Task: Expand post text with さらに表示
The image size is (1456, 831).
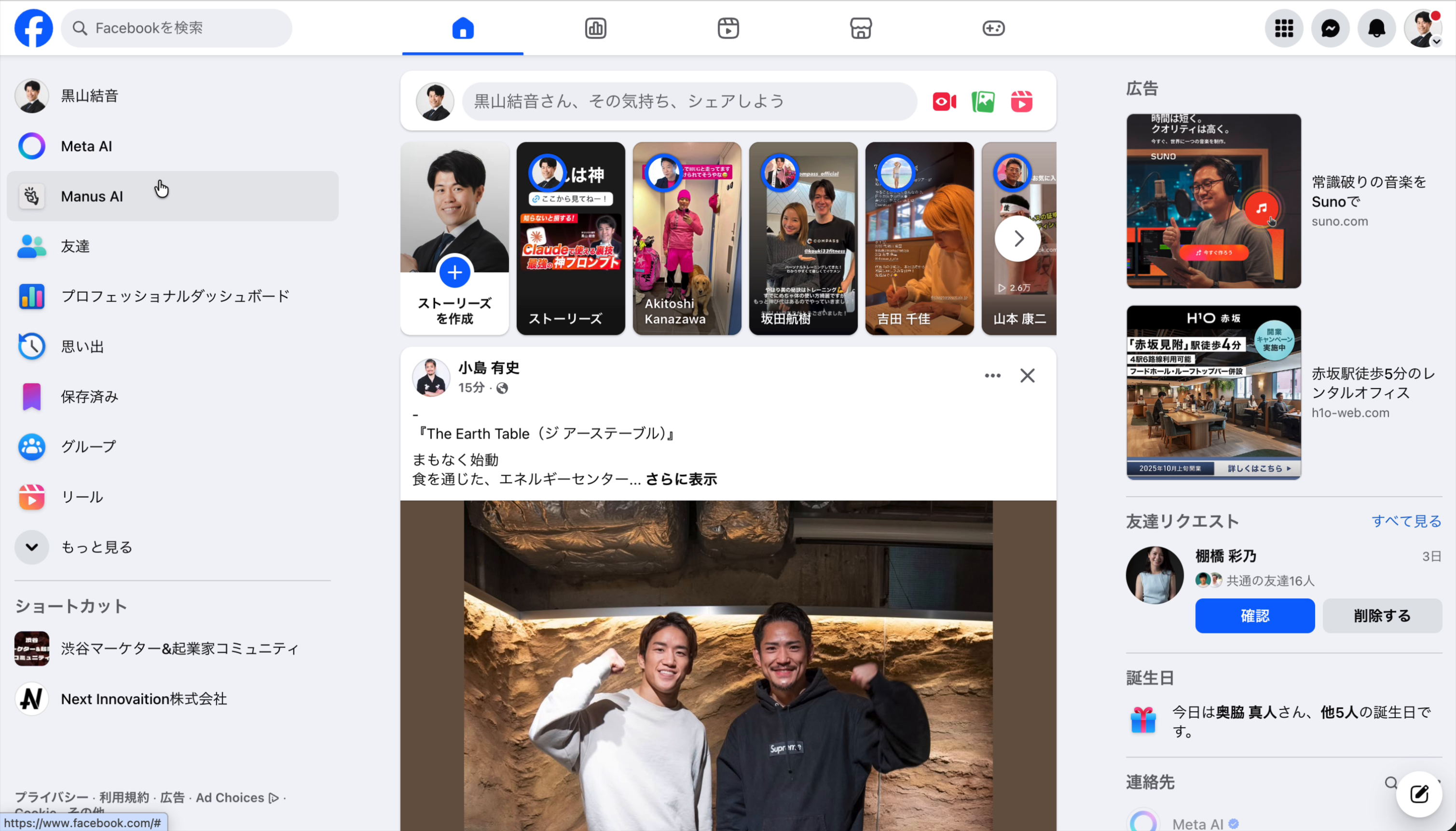Action: 681,479
